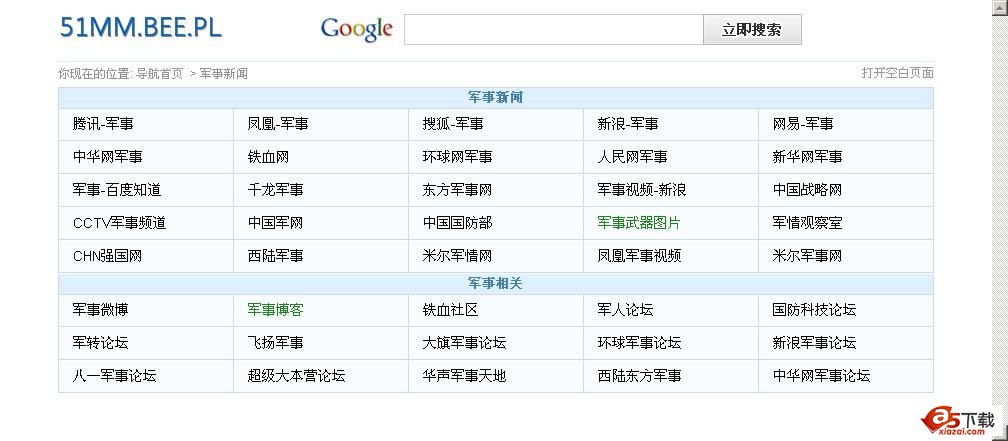Visit 新华网军事 link
Viewport: 1008px width, 441px height.
pos(807,157)
